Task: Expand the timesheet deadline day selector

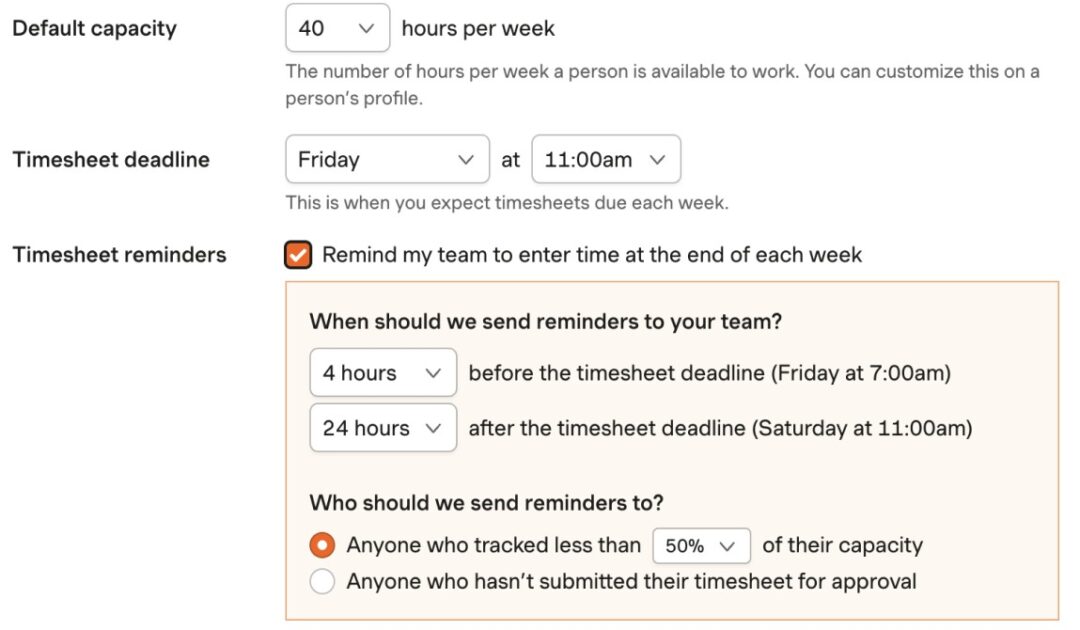Action: click(387, 159)
